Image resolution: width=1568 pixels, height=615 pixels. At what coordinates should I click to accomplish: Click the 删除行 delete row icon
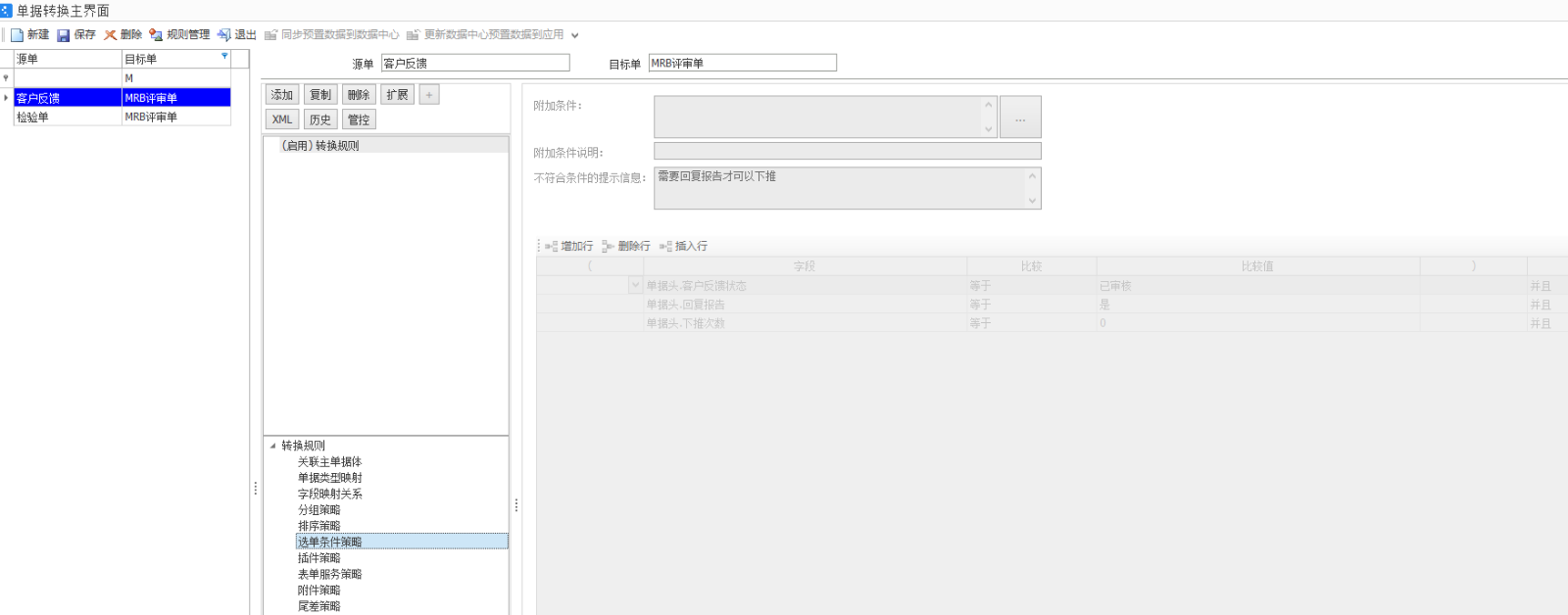(609, 247)
